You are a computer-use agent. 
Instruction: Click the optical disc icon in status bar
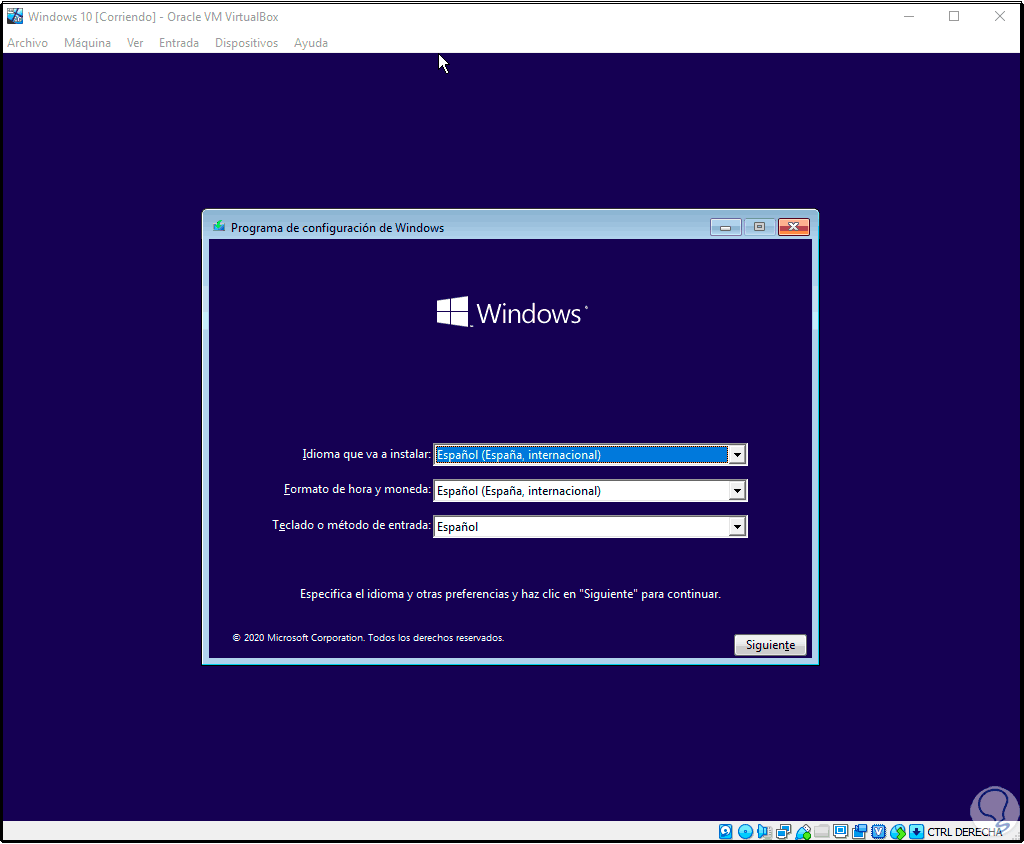coord(745,832)
